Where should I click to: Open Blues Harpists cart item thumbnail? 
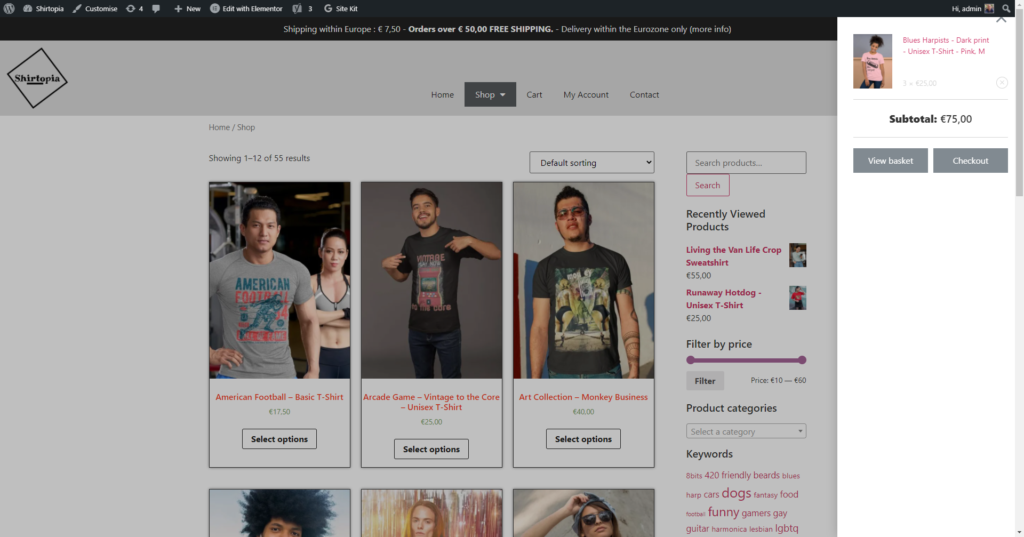(x=872, y=61)
